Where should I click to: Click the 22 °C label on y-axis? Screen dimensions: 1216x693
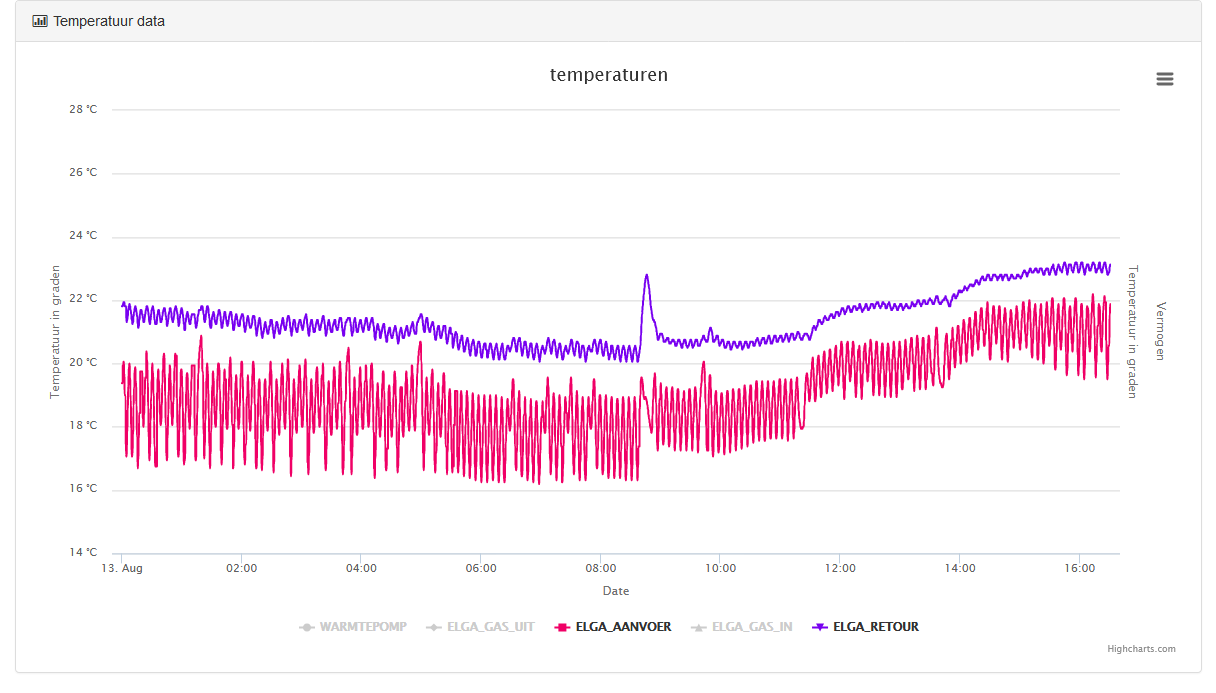(83, 299)
